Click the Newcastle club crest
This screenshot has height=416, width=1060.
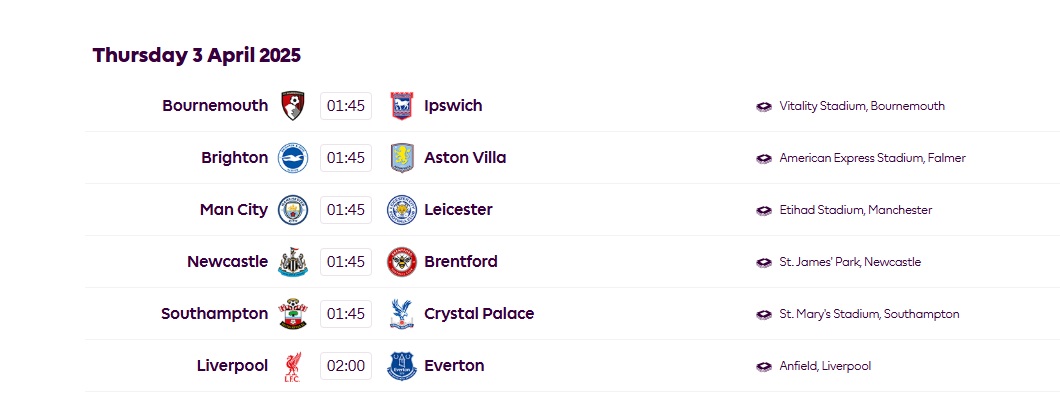point(293,262)
